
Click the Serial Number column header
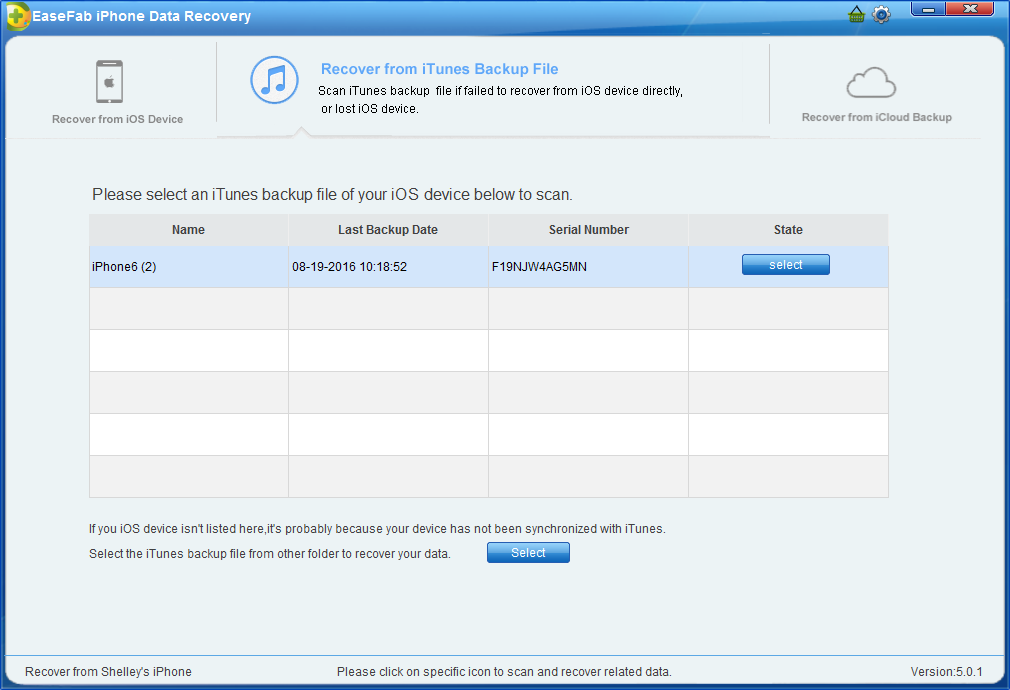[589, 230]
